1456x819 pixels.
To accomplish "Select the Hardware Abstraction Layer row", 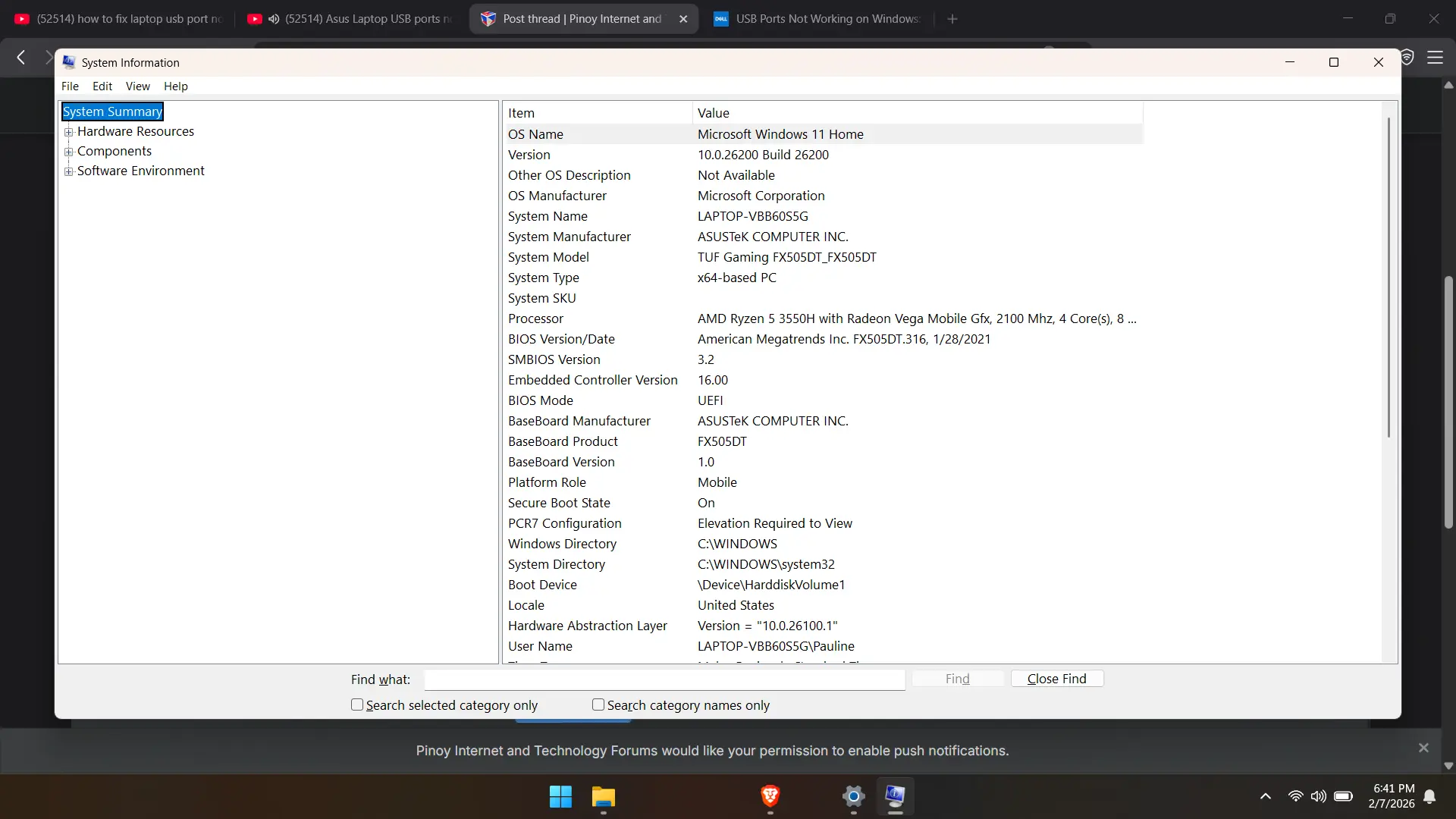I will click(x=824, y=626).
